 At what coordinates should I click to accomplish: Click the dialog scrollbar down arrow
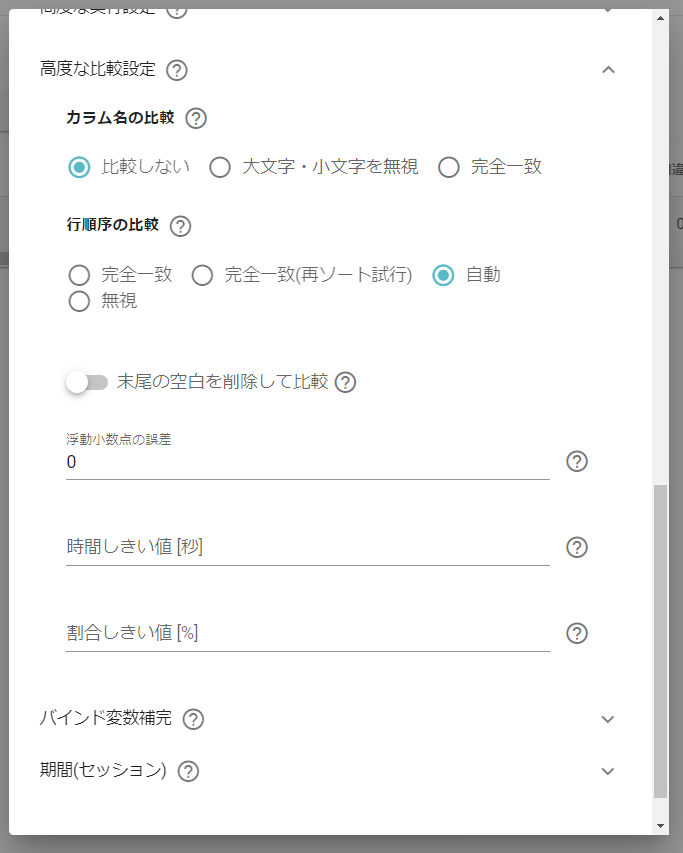tap(660, 826)
